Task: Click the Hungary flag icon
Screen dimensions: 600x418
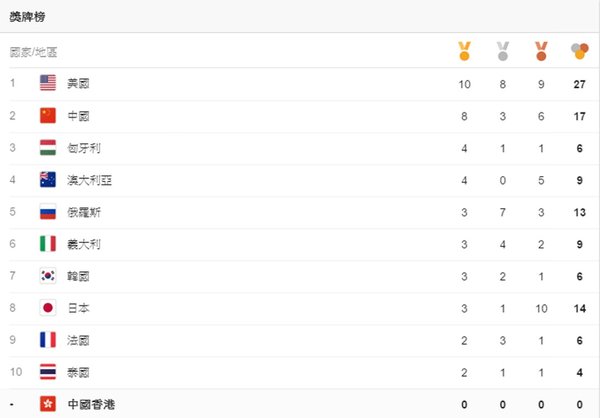Action: point(48,147)
